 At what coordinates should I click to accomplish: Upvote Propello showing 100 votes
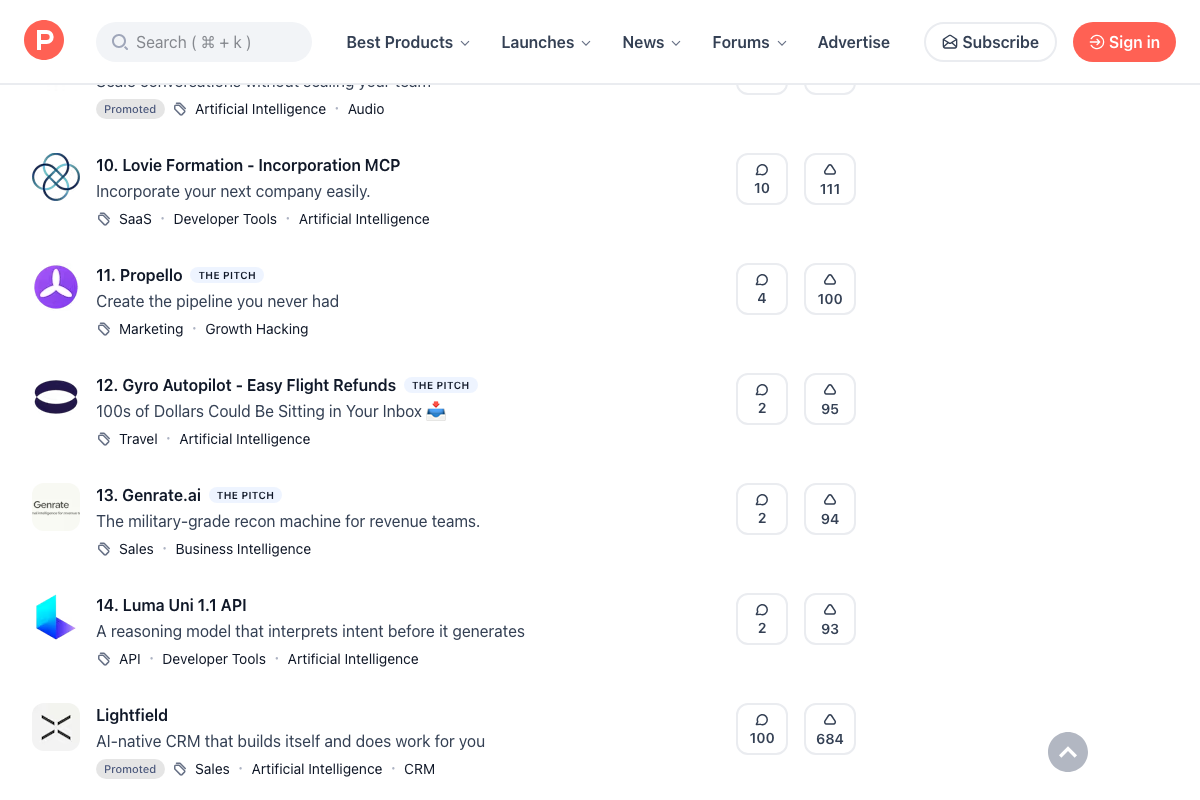[x=830, y=289]
